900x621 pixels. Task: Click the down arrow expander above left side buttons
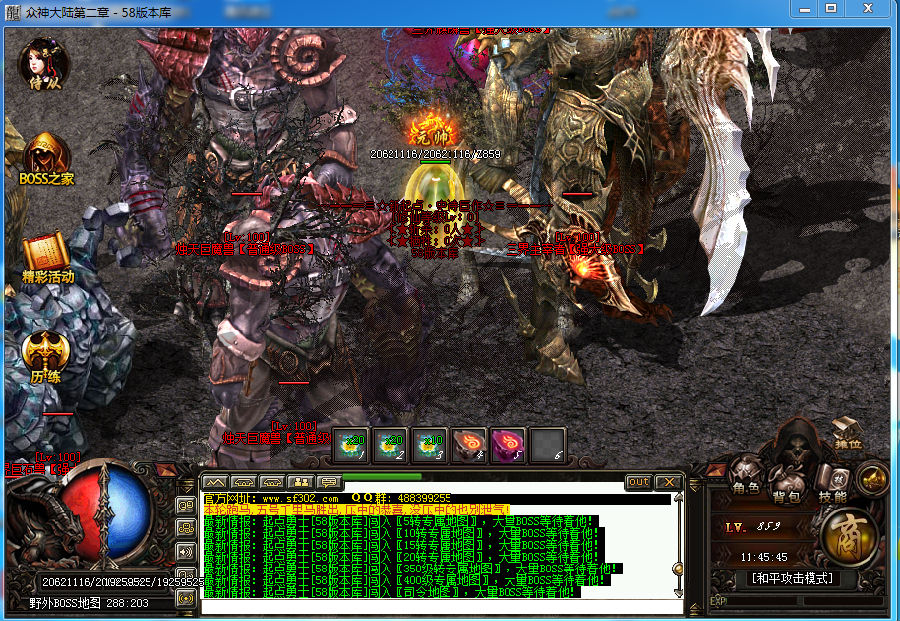tap(187, 486)
